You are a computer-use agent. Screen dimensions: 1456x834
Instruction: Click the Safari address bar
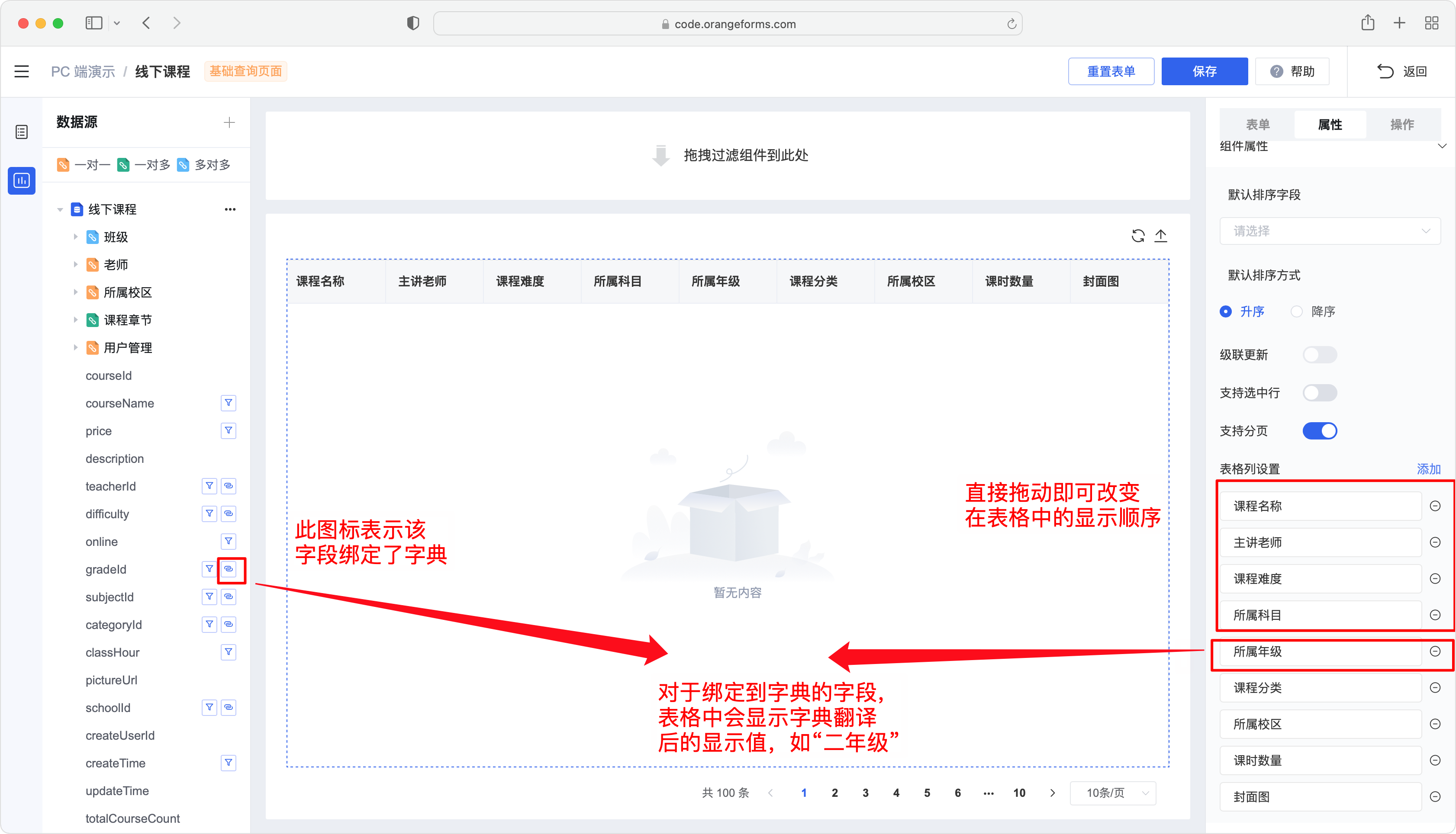pyautogui.click(x=728, y=24)
